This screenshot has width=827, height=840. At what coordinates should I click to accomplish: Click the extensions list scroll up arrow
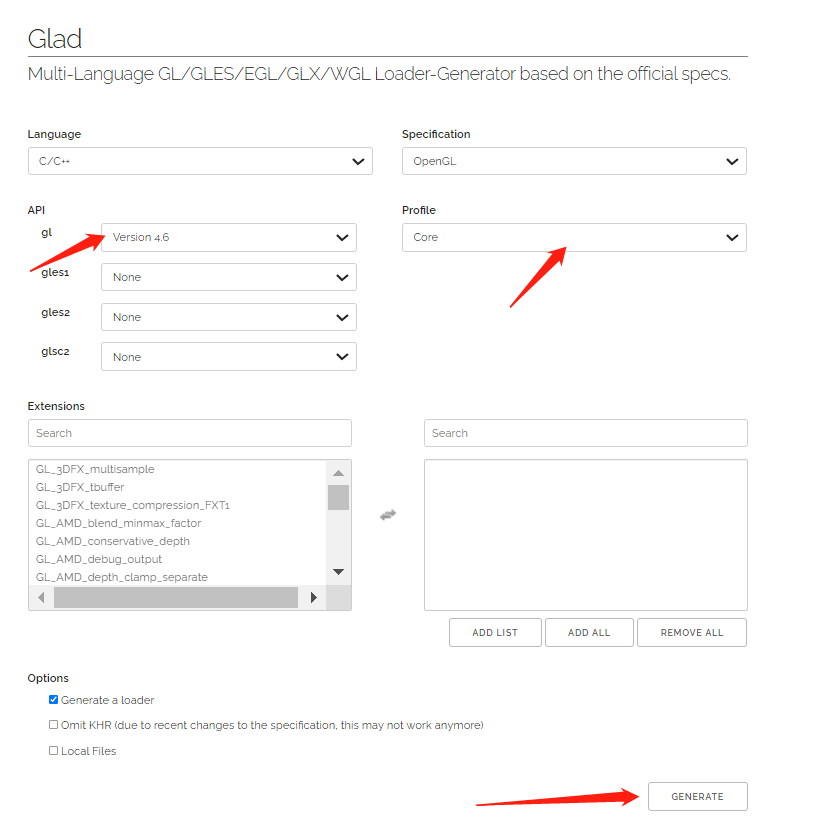point(338,473)
